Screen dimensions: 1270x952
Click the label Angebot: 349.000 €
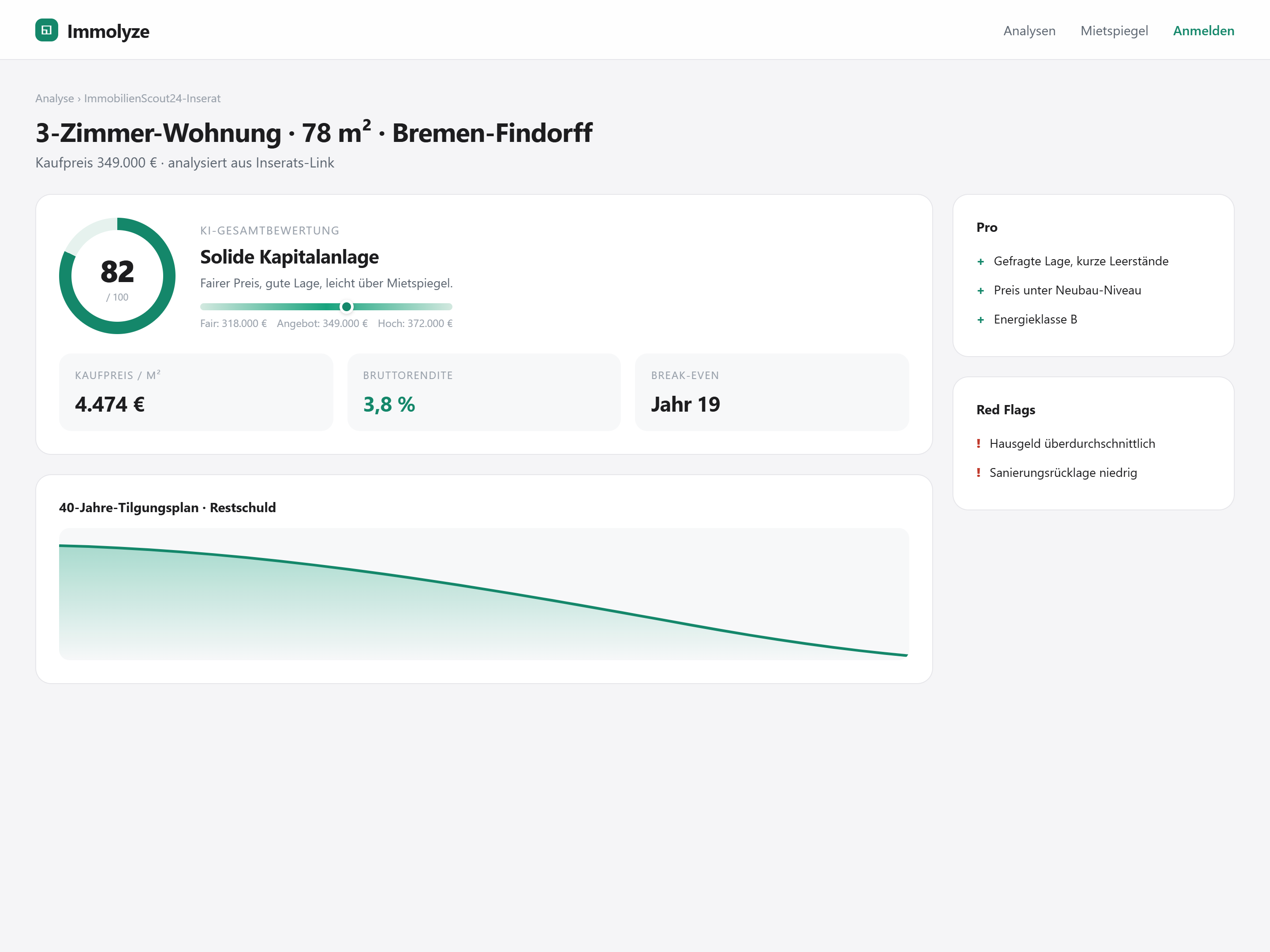point(322,324)
